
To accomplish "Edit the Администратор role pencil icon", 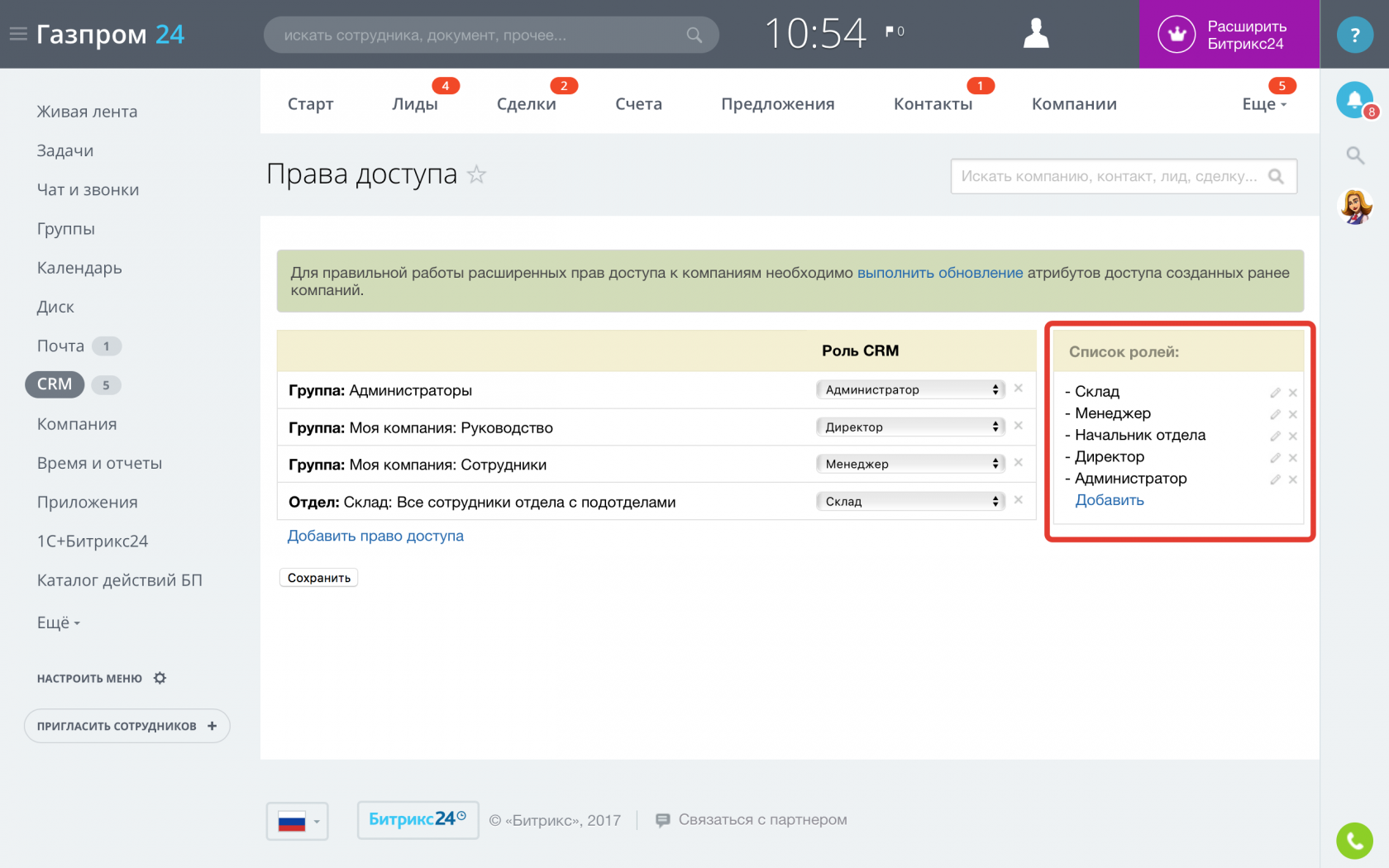I will coord(1275,479).
